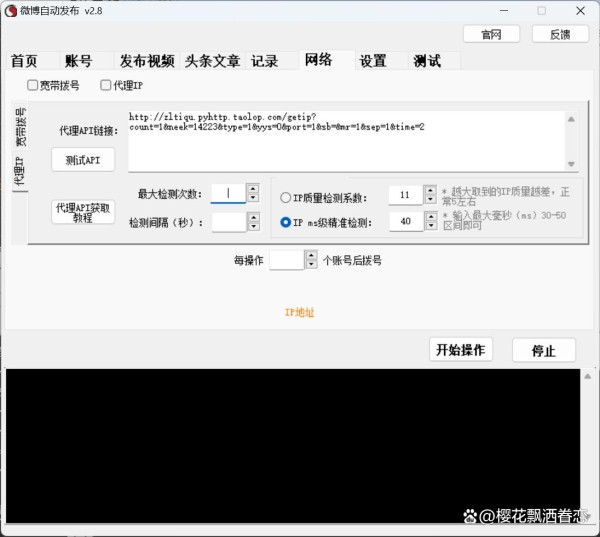Decrease ms级精准检测 value with down arrow
This screenshot has height=537, width=600.
(x=431, y=226)
